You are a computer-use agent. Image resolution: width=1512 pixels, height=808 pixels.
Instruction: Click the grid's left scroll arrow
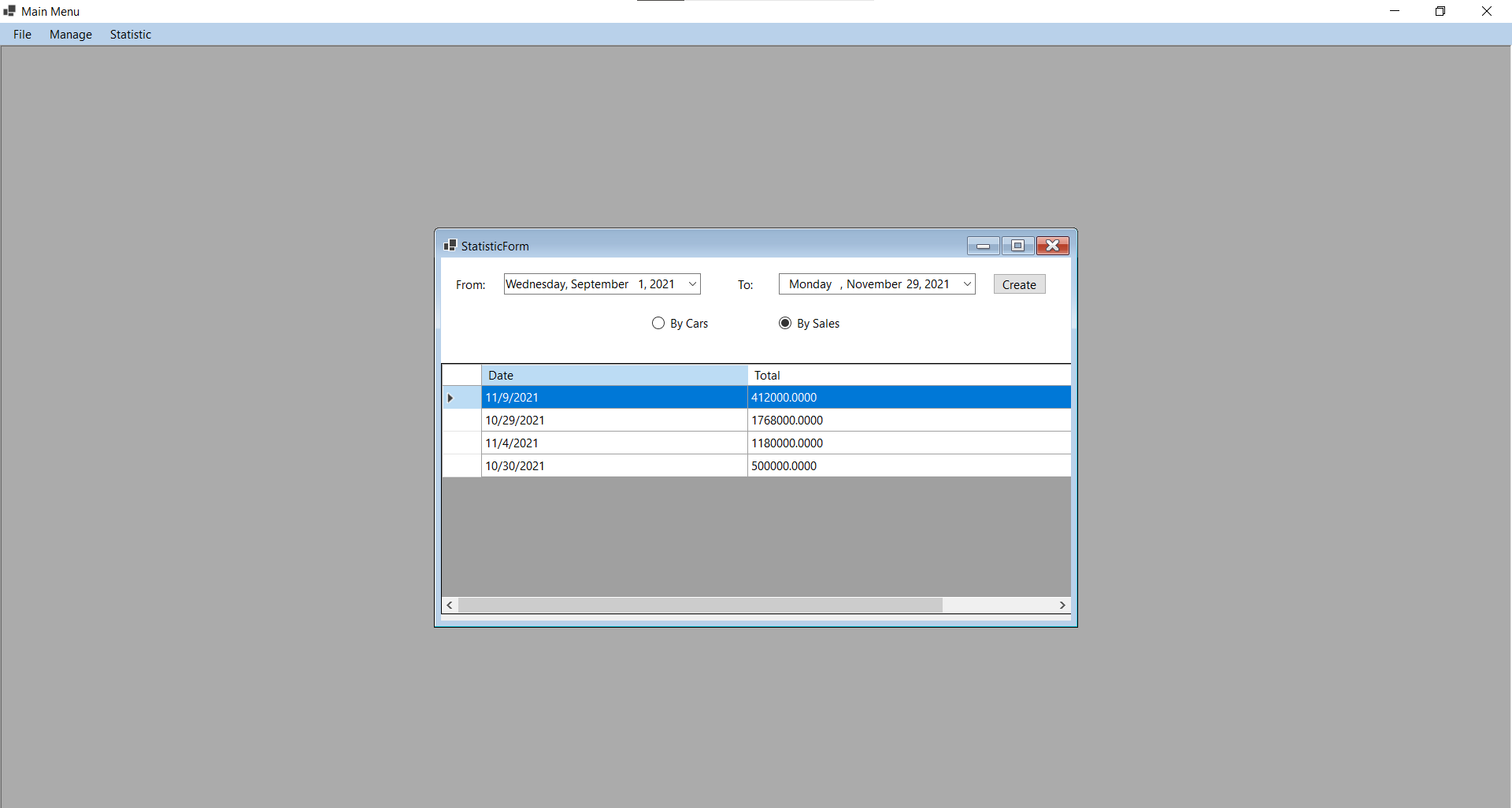click(x=450, y=605)
